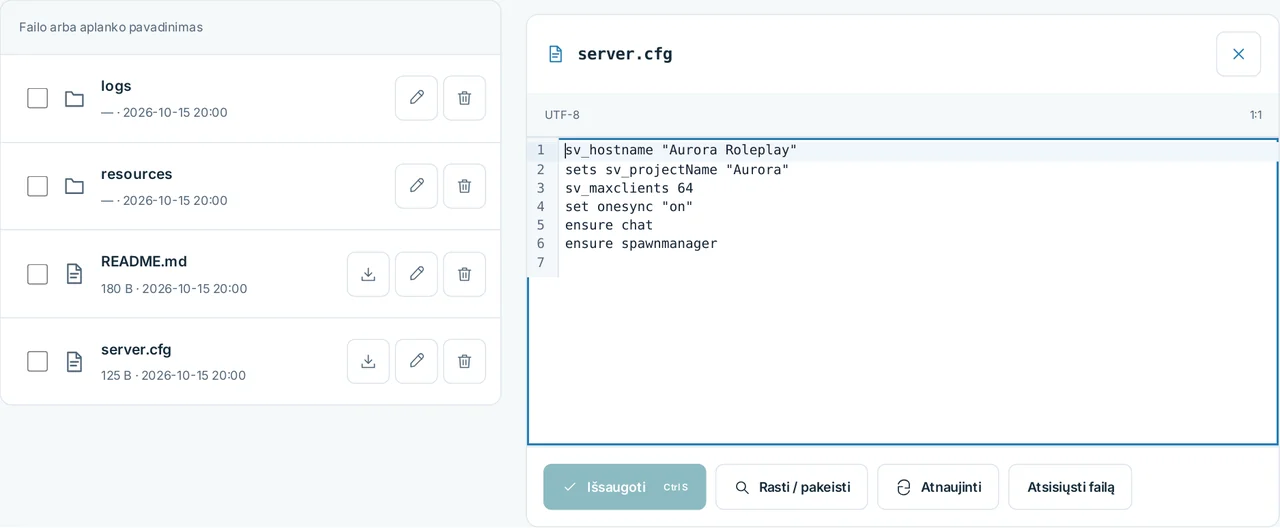Open the resources folder by name
The width and height of the screenshot is (1280, 528).
point(137,174)
